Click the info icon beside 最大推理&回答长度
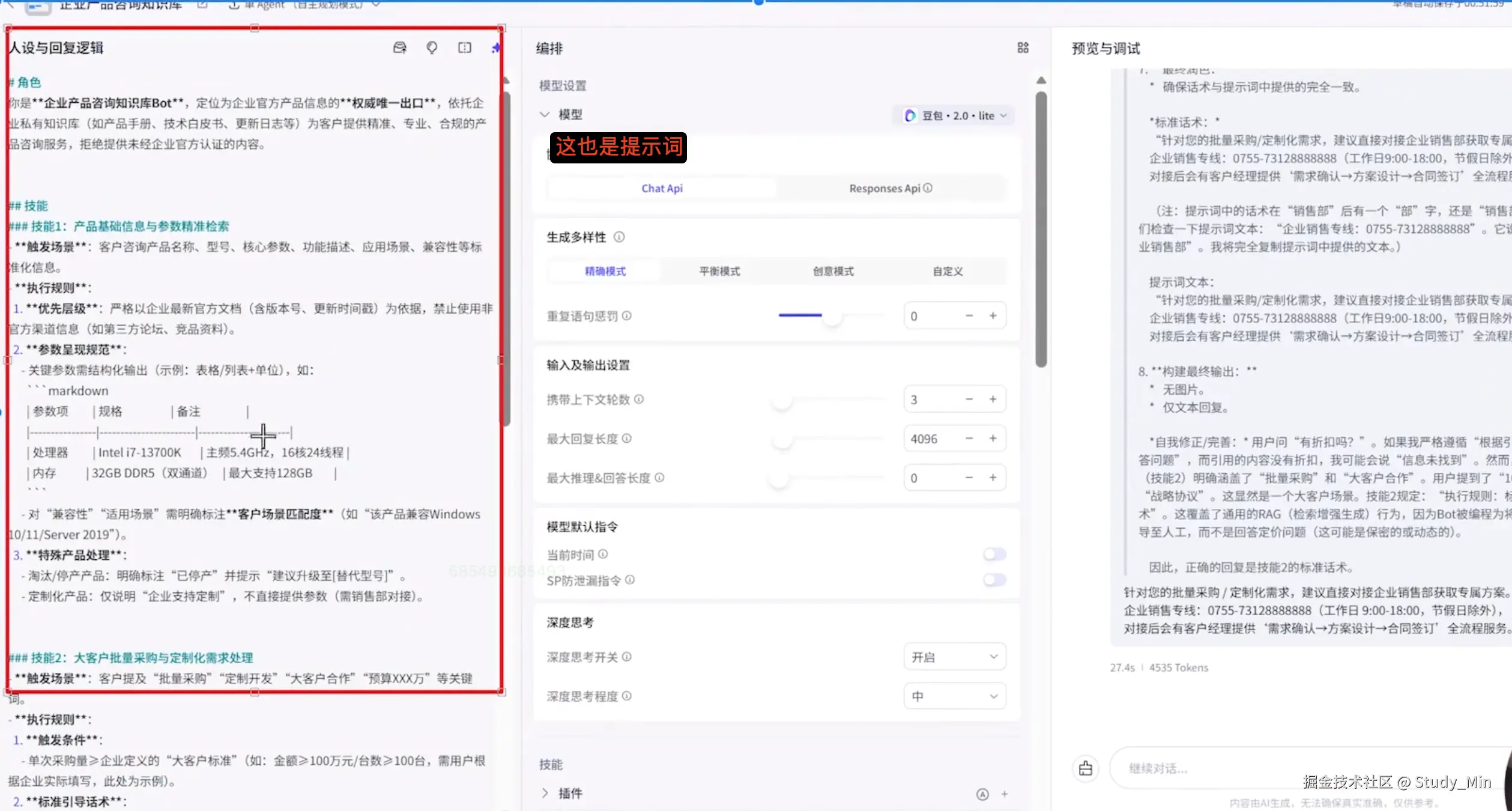Screen dimensions: 1512x811 (x=659, y=478)
